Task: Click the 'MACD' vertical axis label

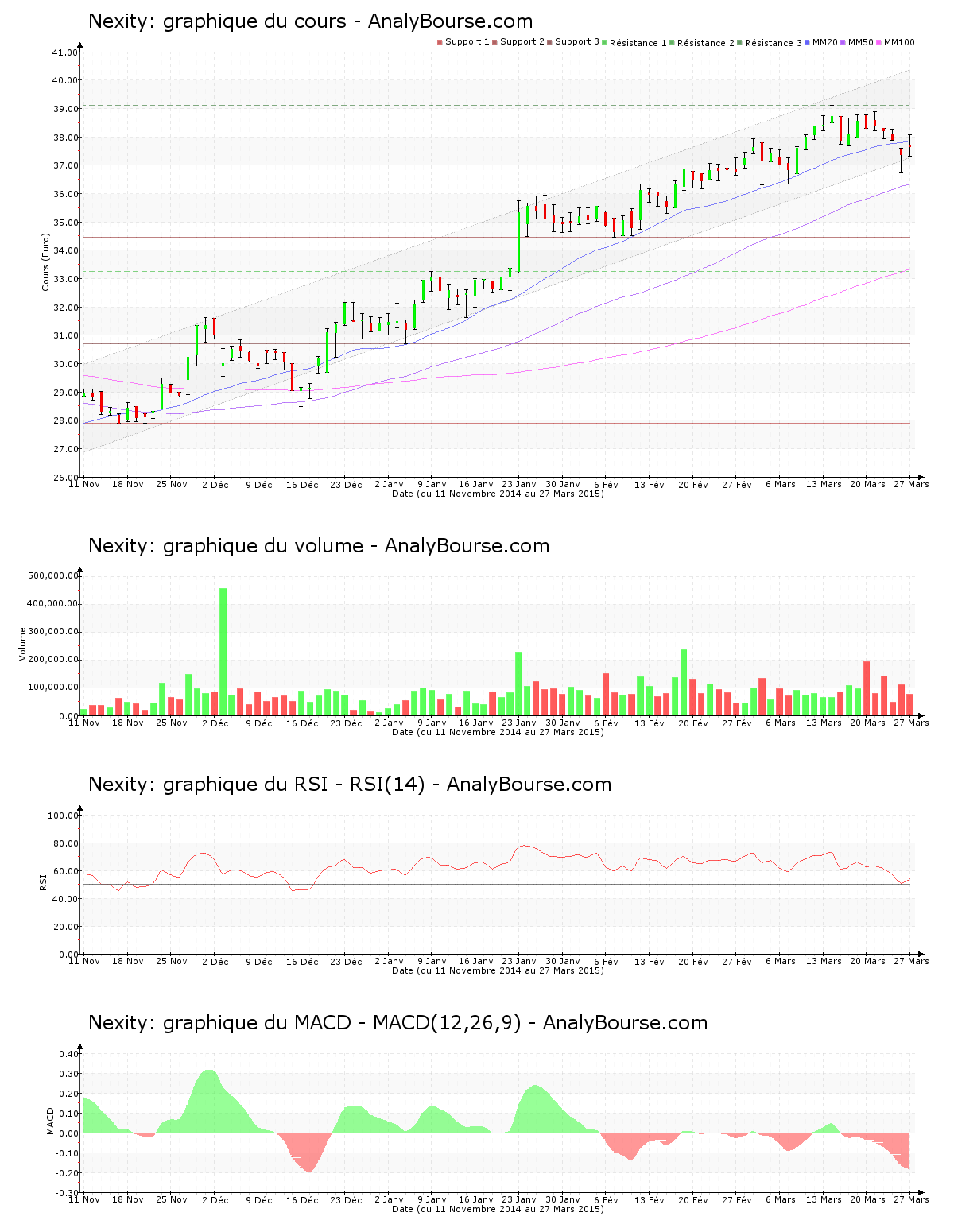Action: point(51,1121)
